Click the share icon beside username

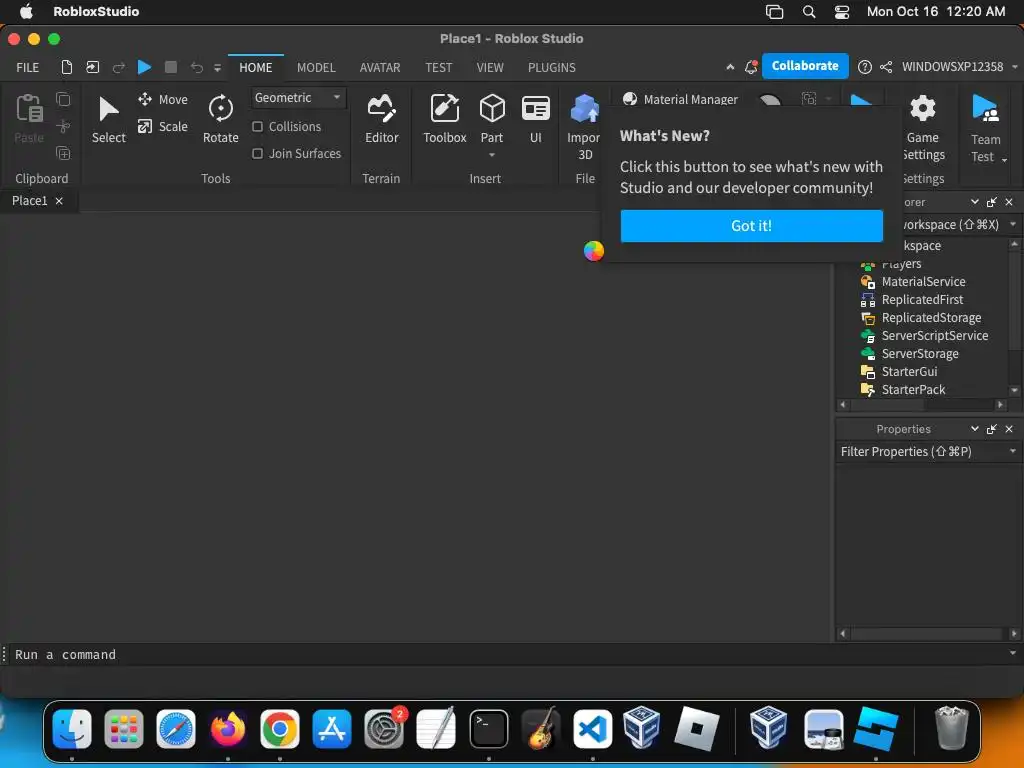pyautogui.click(x=886, y=67)
